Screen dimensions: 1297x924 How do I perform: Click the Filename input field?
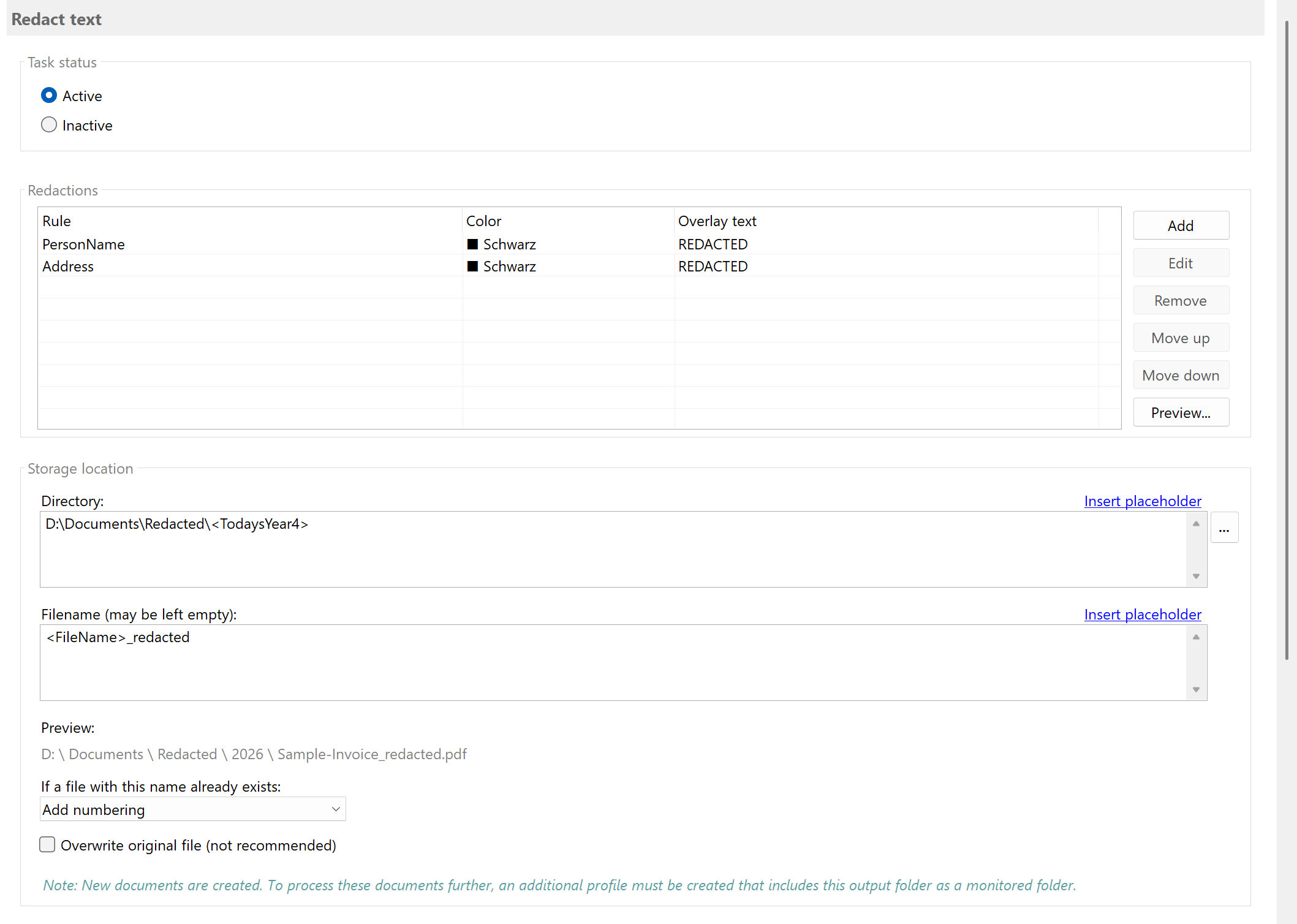pyautogui.click(x=613, y=662)
